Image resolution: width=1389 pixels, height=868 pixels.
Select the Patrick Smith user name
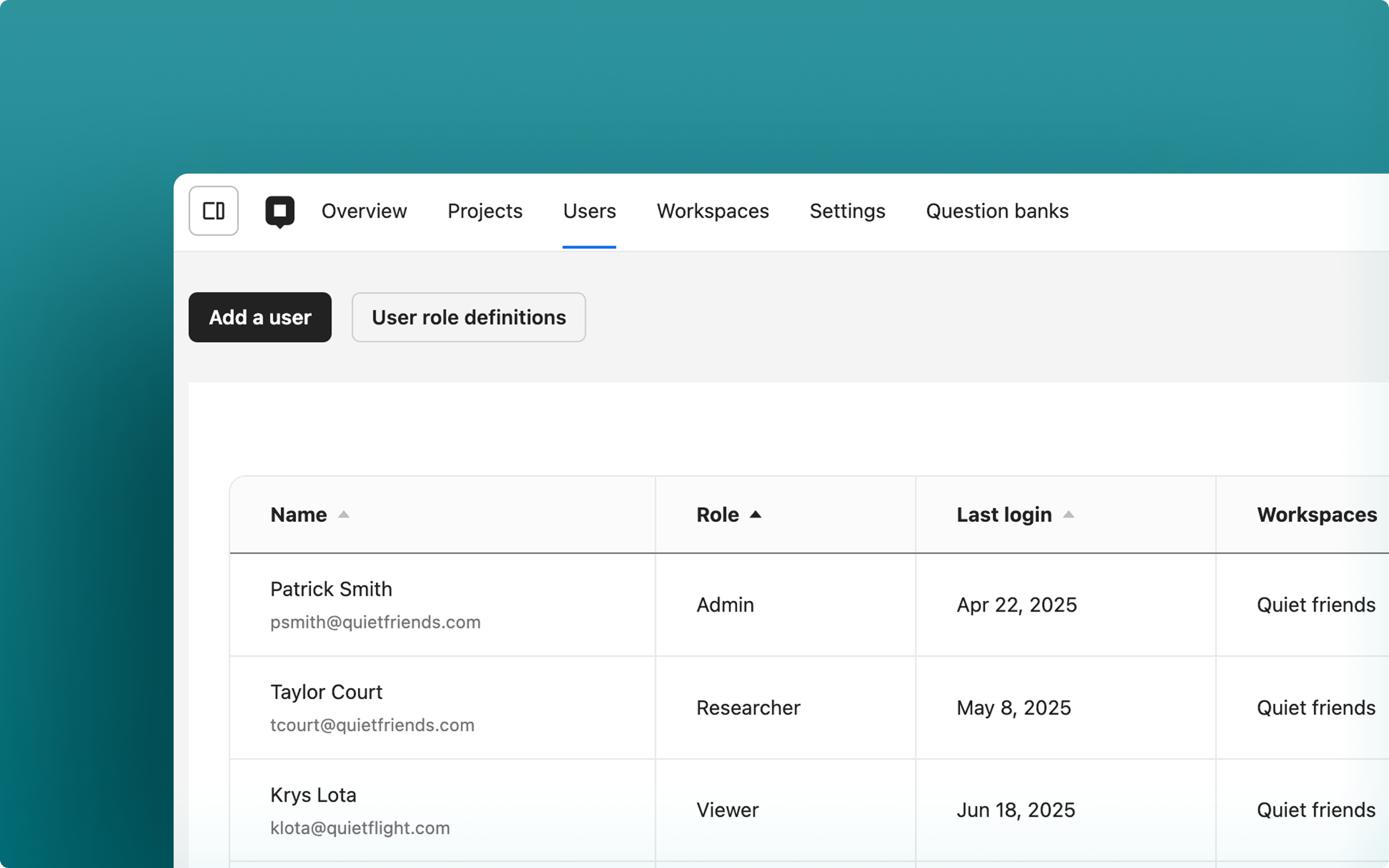click(331, 589)
